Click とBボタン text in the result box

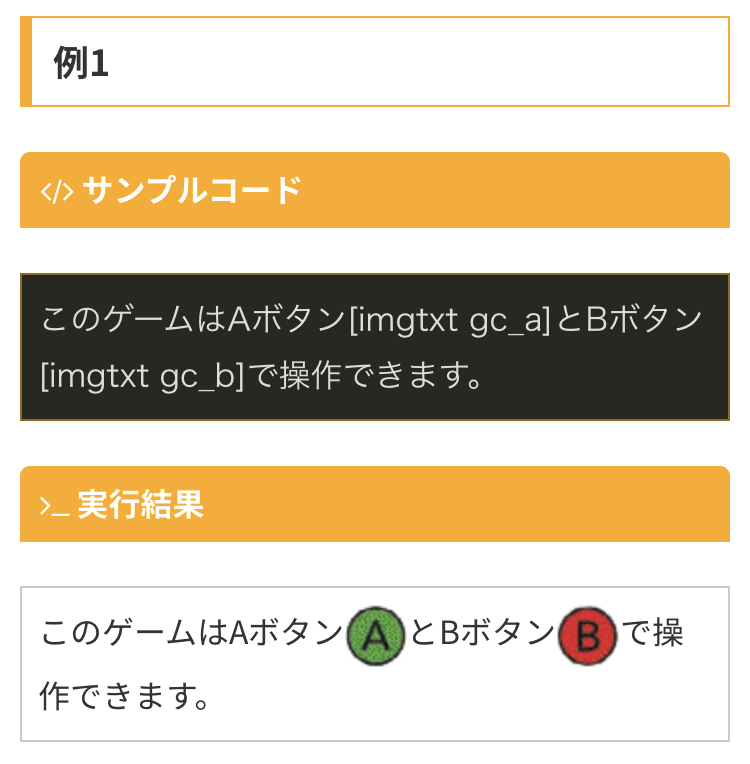481,632
